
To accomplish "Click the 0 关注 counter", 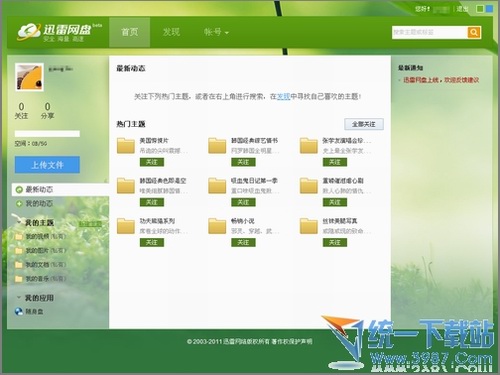I will click(21, 111).
